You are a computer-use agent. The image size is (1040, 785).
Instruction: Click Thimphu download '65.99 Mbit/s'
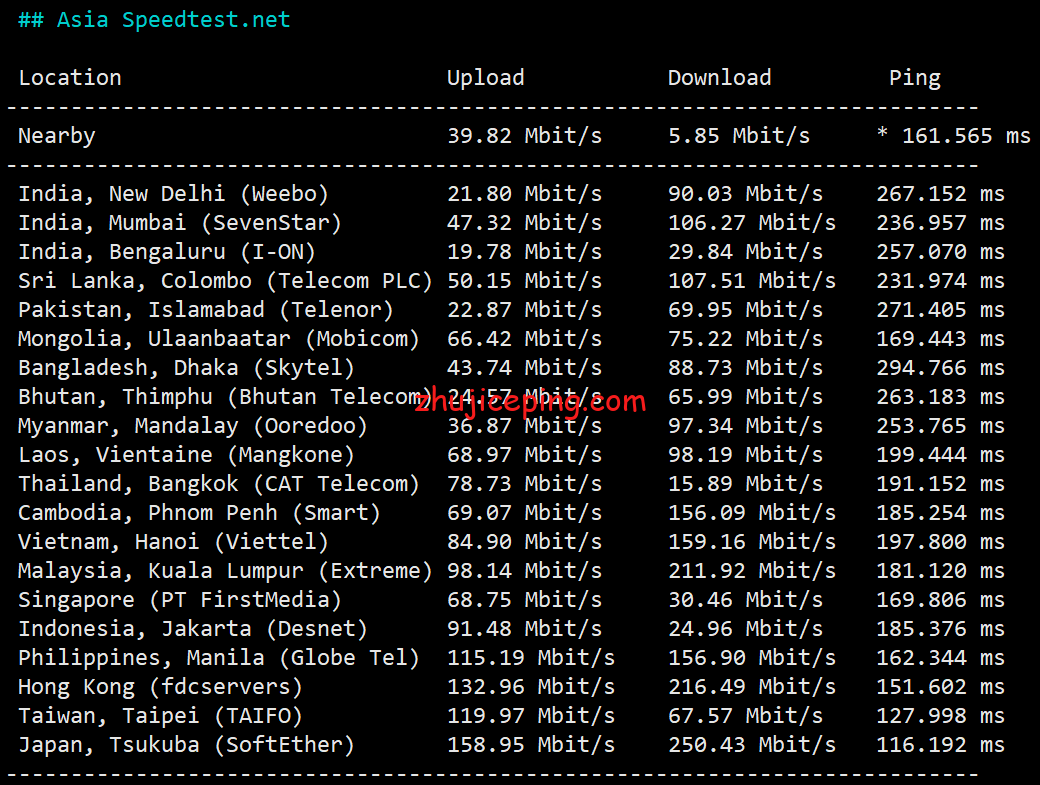[x=746, y=397]
